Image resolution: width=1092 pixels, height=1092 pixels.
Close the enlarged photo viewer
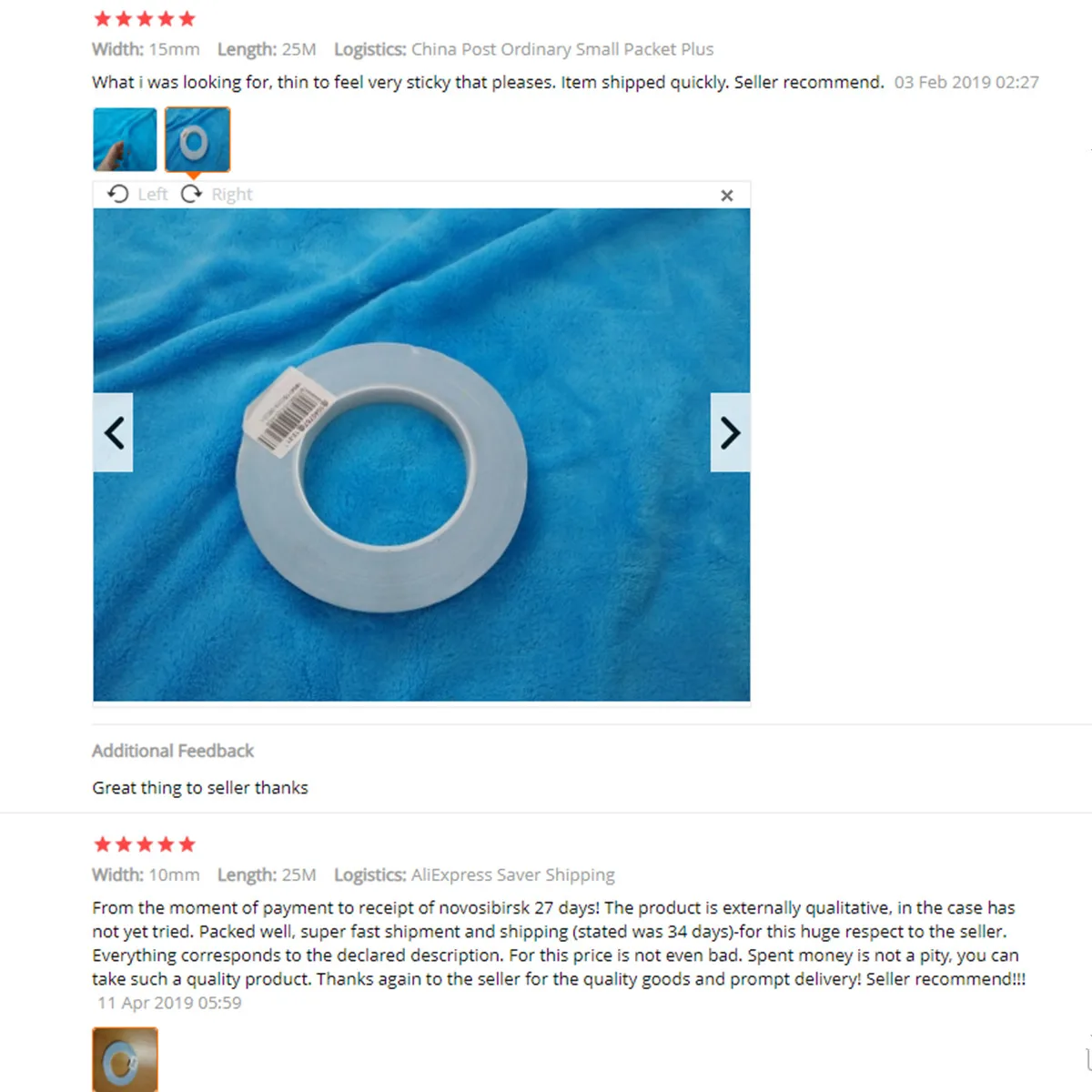point(726,195)
